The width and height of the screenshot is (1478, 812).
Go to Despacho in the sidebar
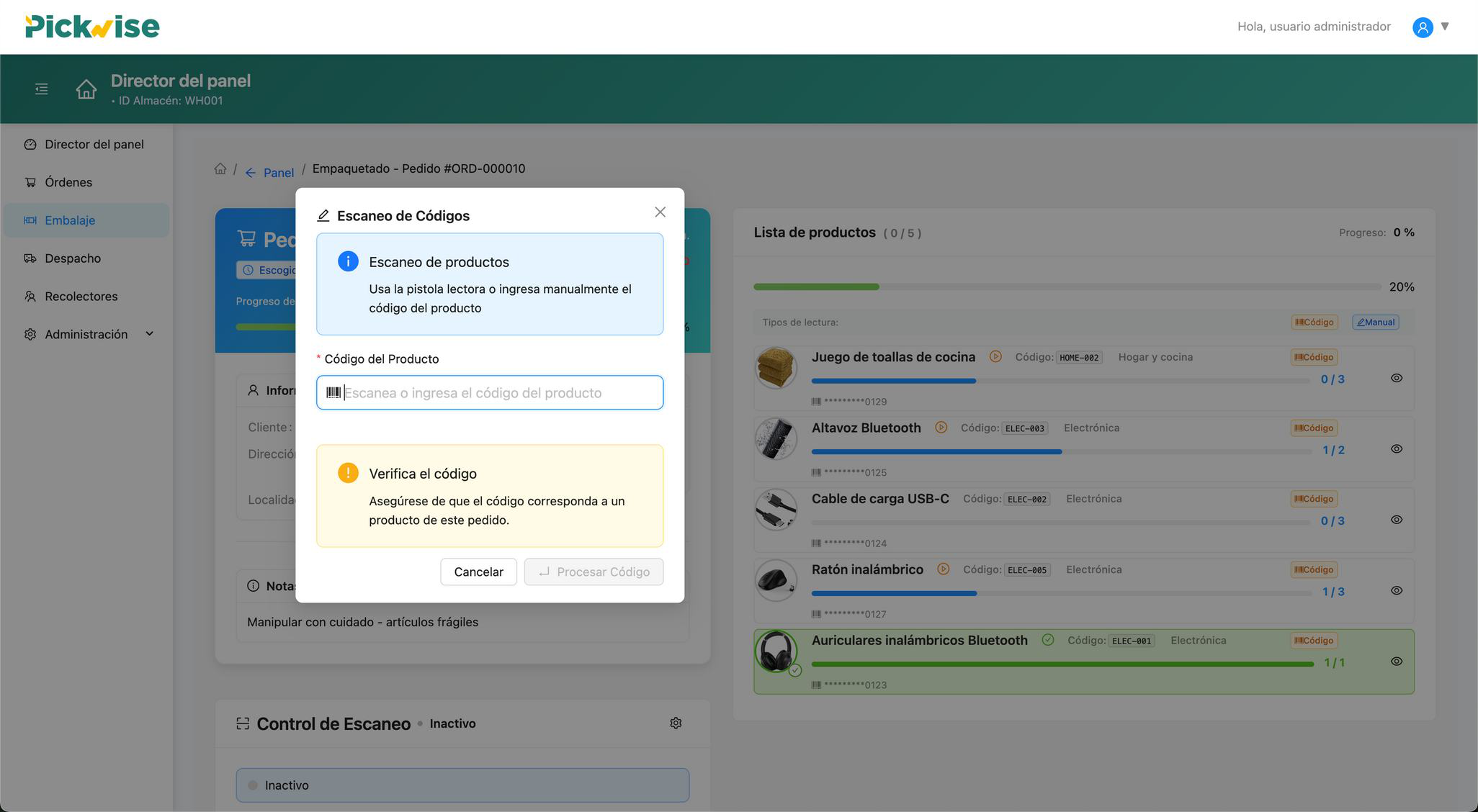pyautogui.click(x=73, y=258)
